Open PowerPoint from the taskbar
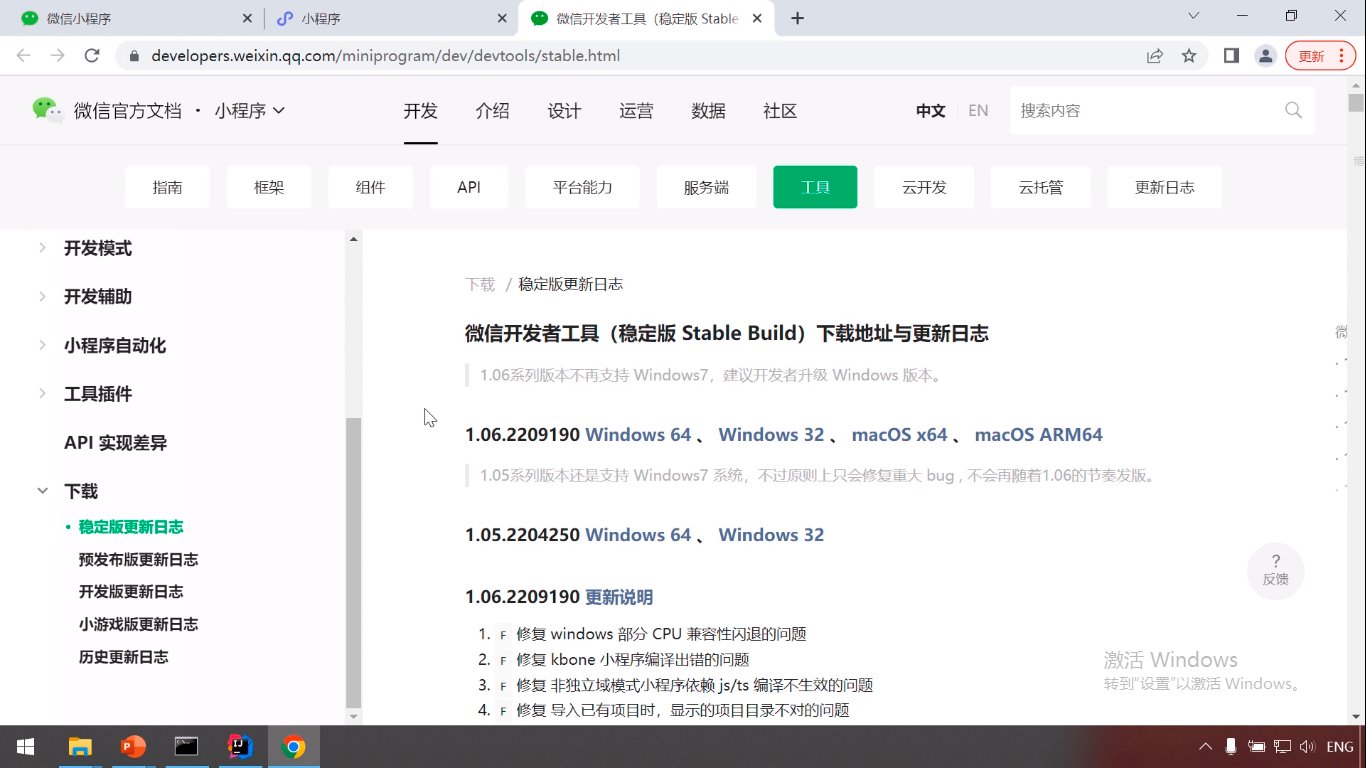Image resolution: width=1366 pixels, height=768 pixels. point(133,746)
